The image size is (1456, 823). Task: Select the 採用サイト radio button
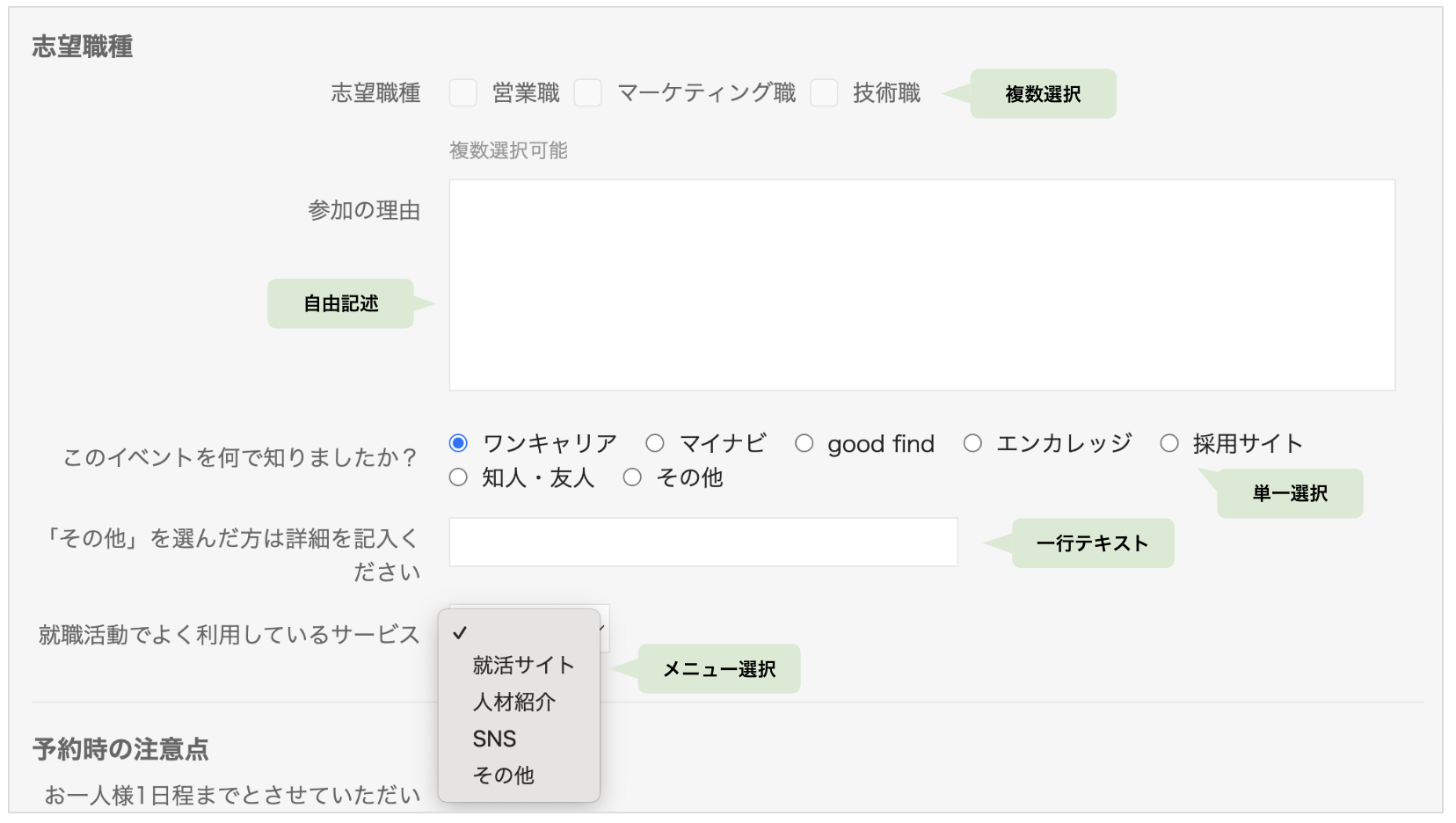[x=1169, y=443]
